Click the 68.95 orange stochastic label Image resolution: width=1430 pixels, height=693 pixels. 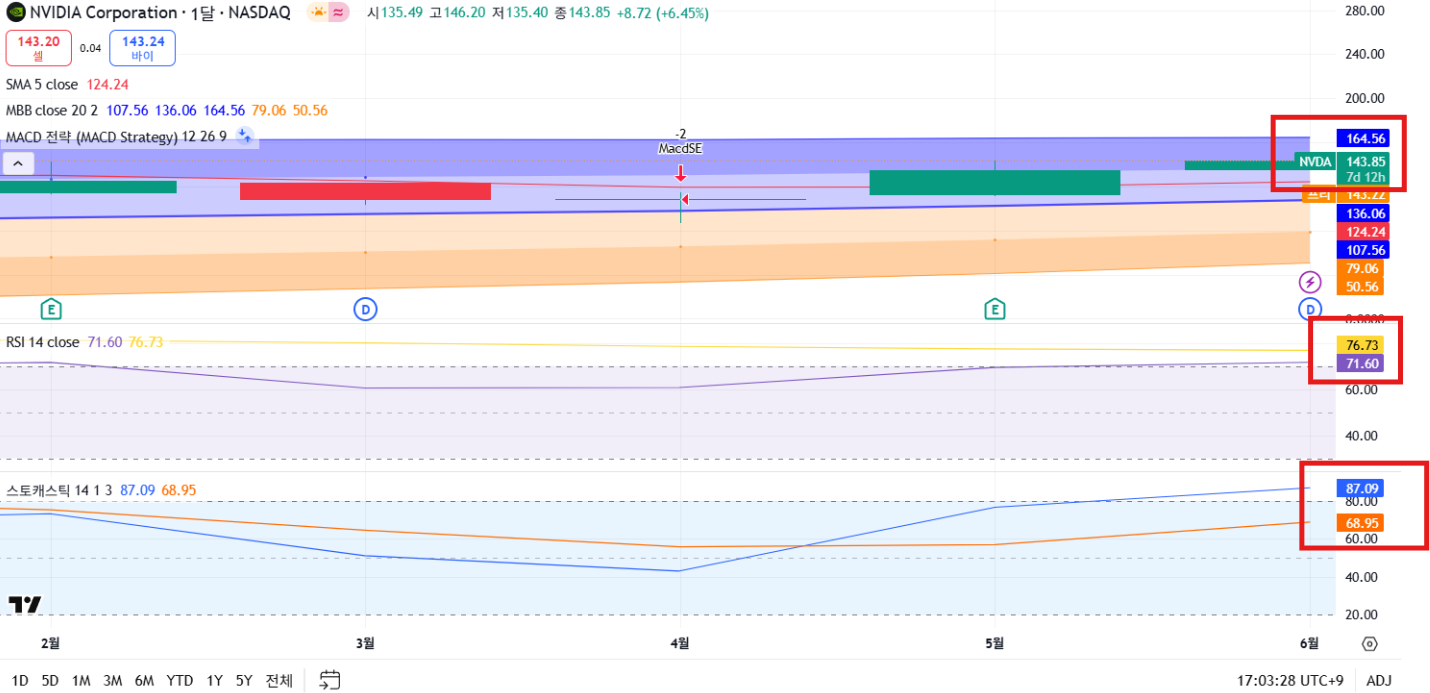(1361, 523)
